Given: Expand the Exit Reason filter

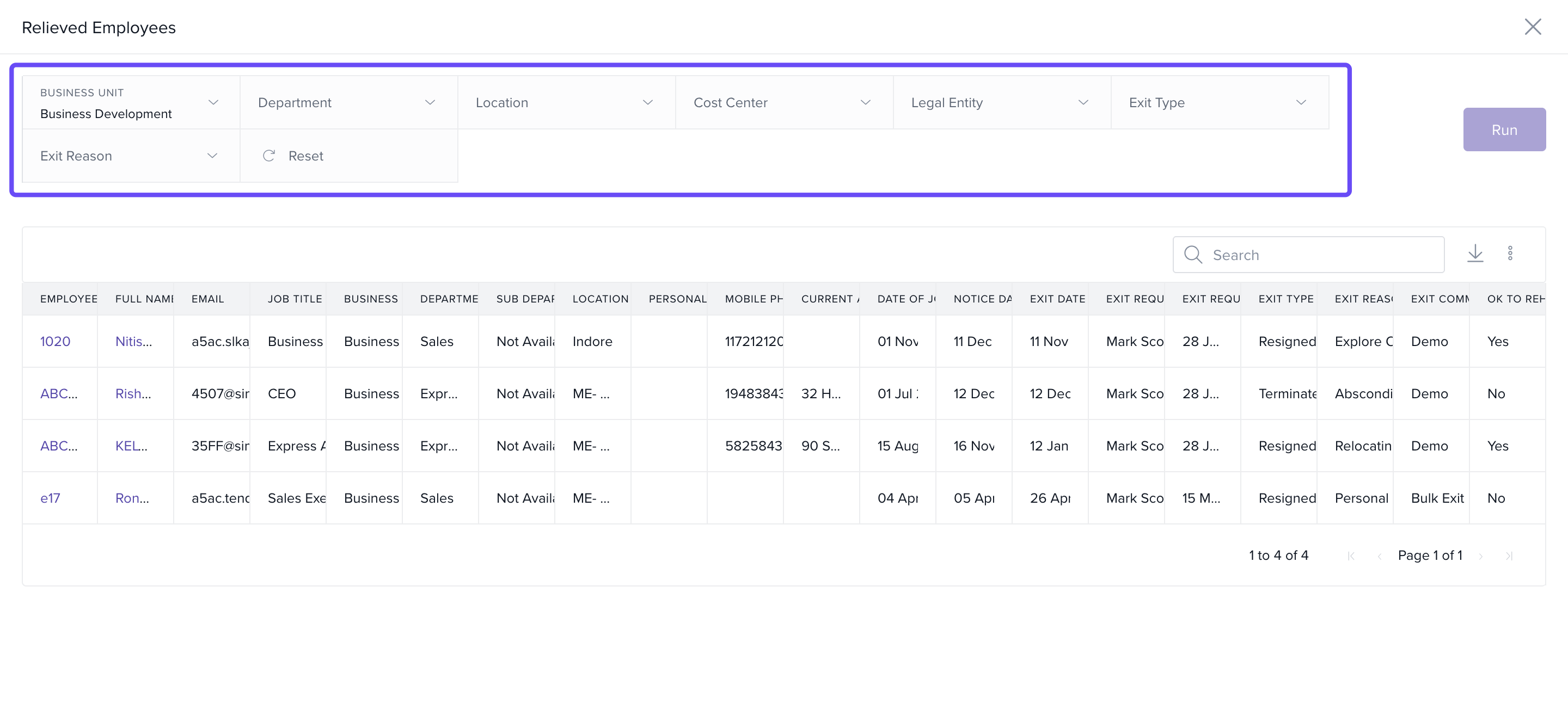Looking at the screenshot, I should coord(130,156).
